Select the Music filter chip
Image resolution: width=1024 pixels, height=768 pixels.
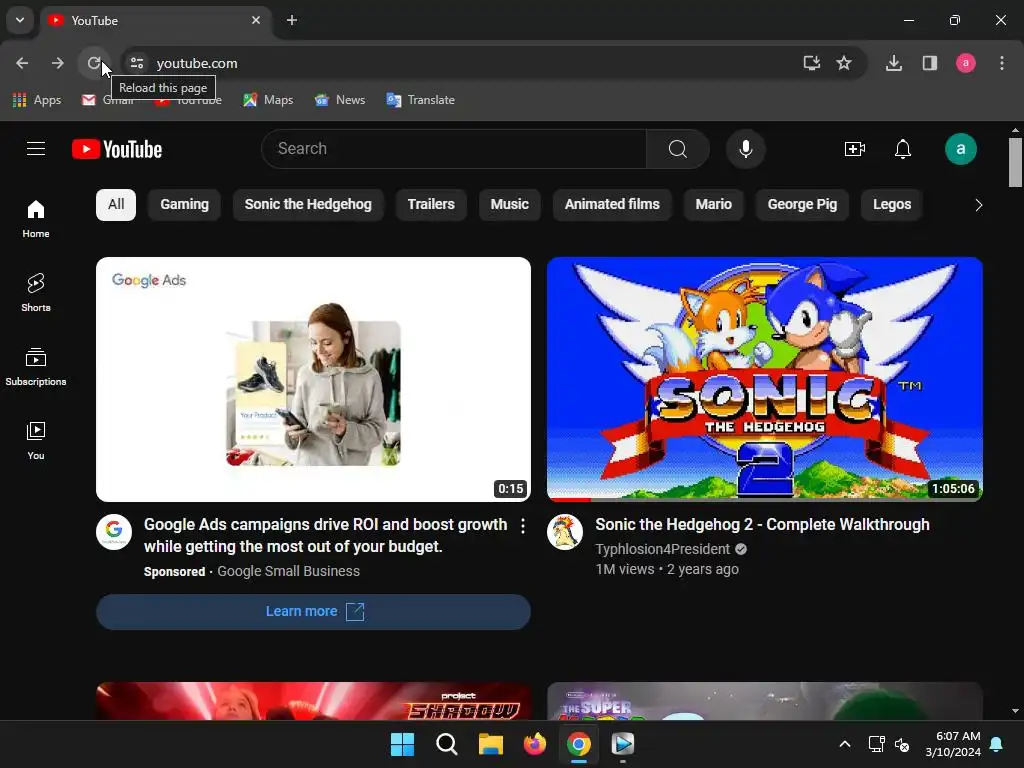point(509,204)
